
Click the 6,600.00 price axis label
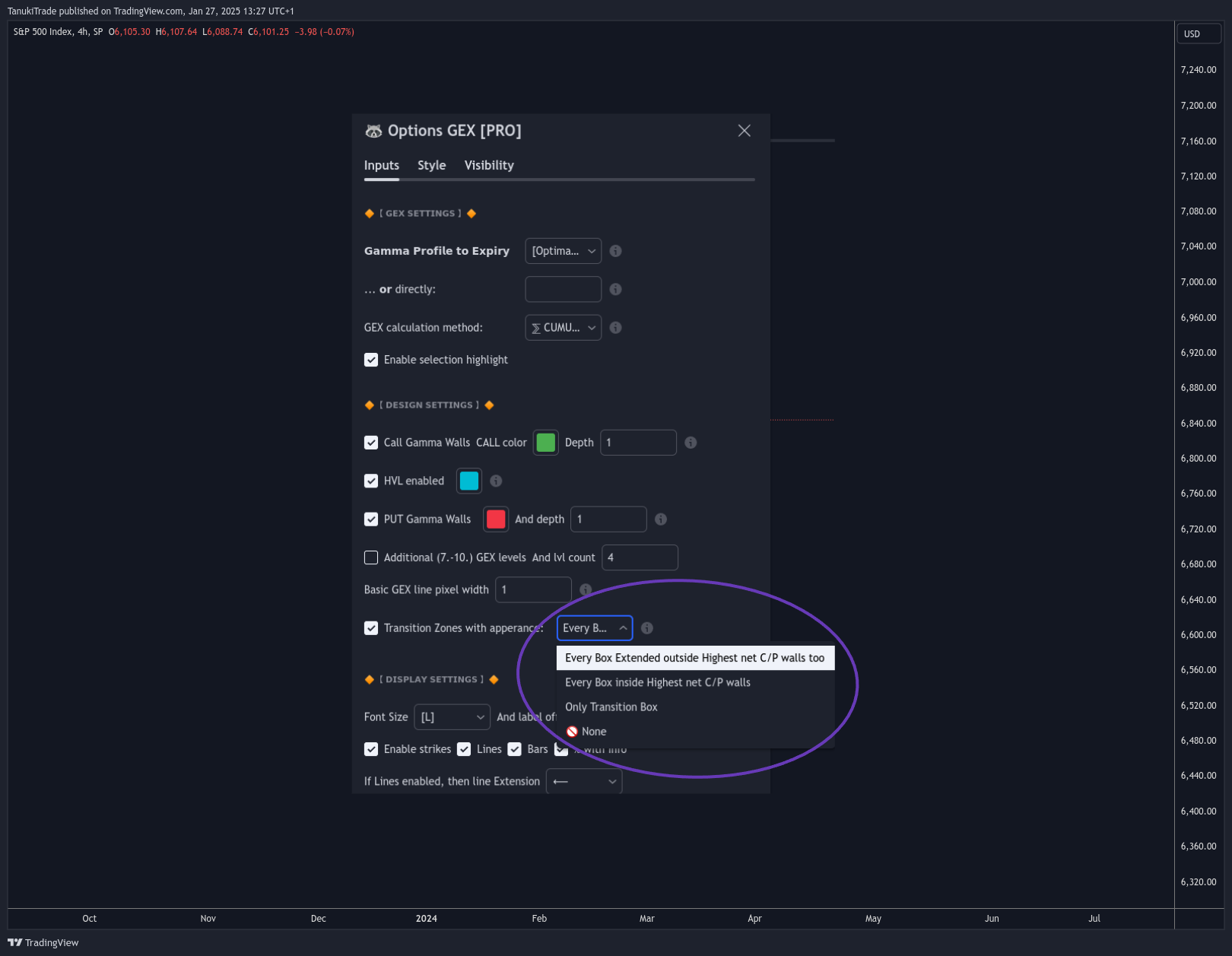point(1199,635)
